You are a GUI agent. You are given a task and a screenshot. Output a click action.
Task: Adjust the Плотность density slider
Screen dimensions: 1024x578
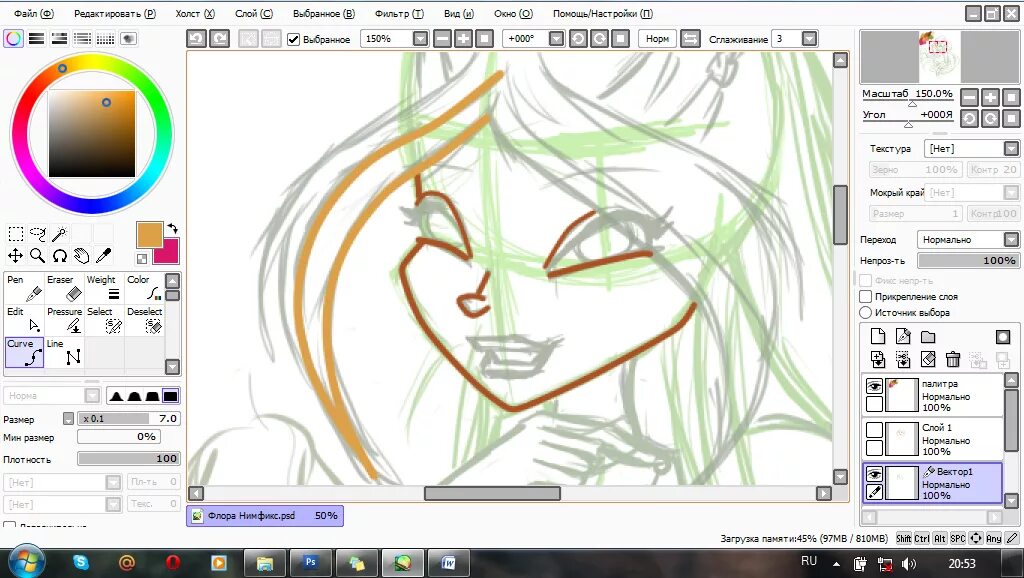coord(128,458)
